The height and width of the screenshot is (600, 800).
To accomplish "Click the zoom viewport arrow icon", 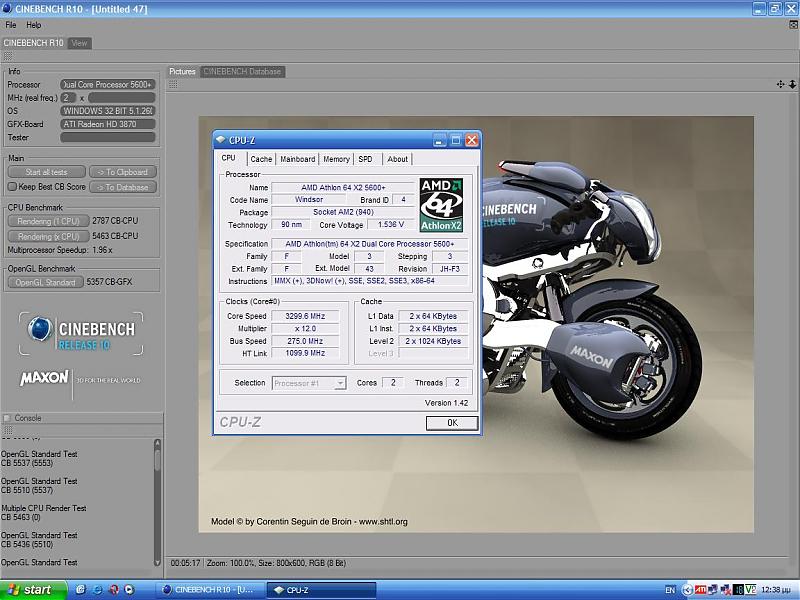I will pos(792,84).
